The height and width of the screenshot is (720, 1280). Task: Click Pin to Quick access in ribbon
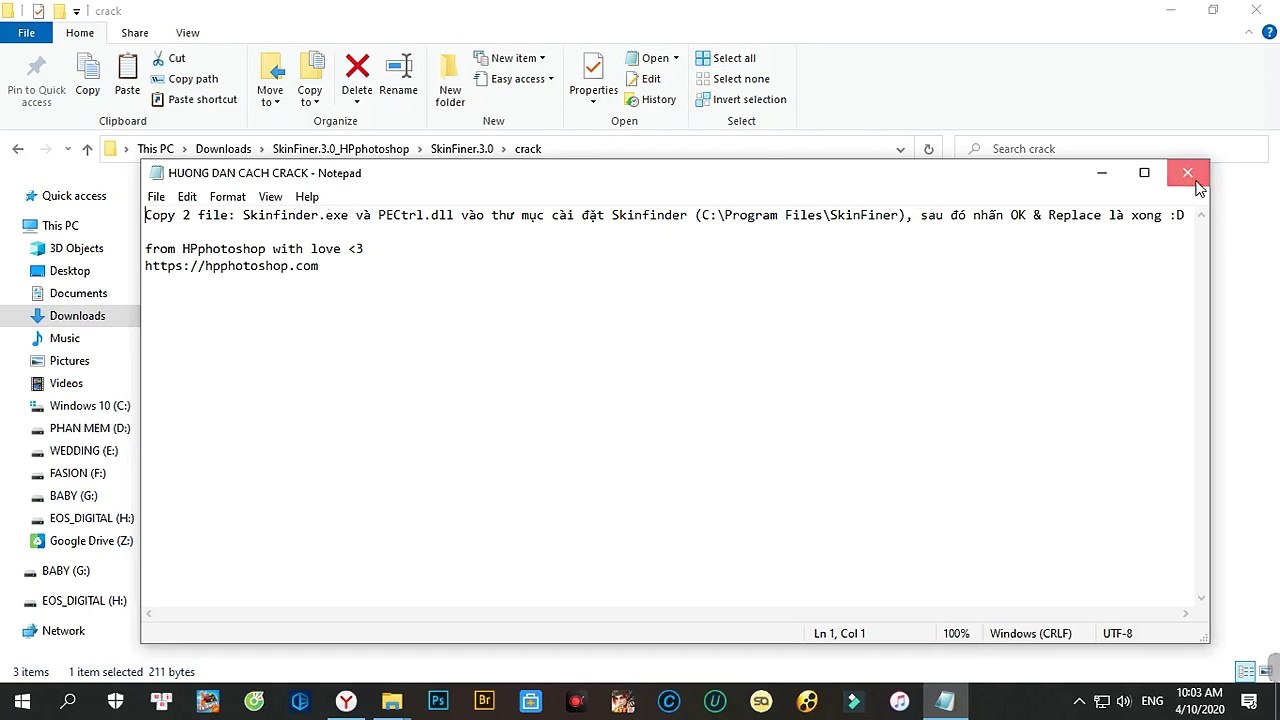click(x=36, y=80)
